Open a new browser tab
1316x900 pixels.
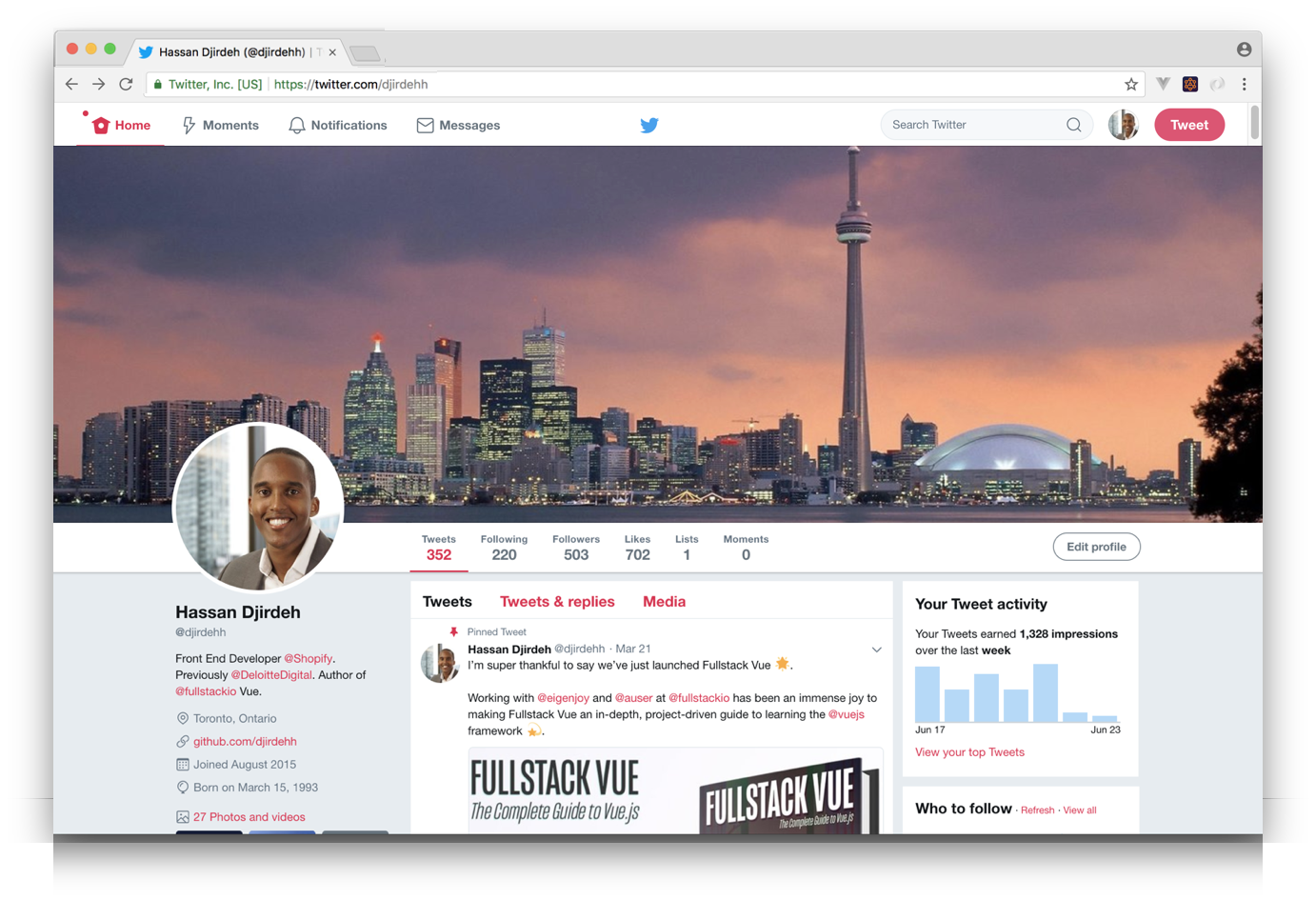click(367, 52)
